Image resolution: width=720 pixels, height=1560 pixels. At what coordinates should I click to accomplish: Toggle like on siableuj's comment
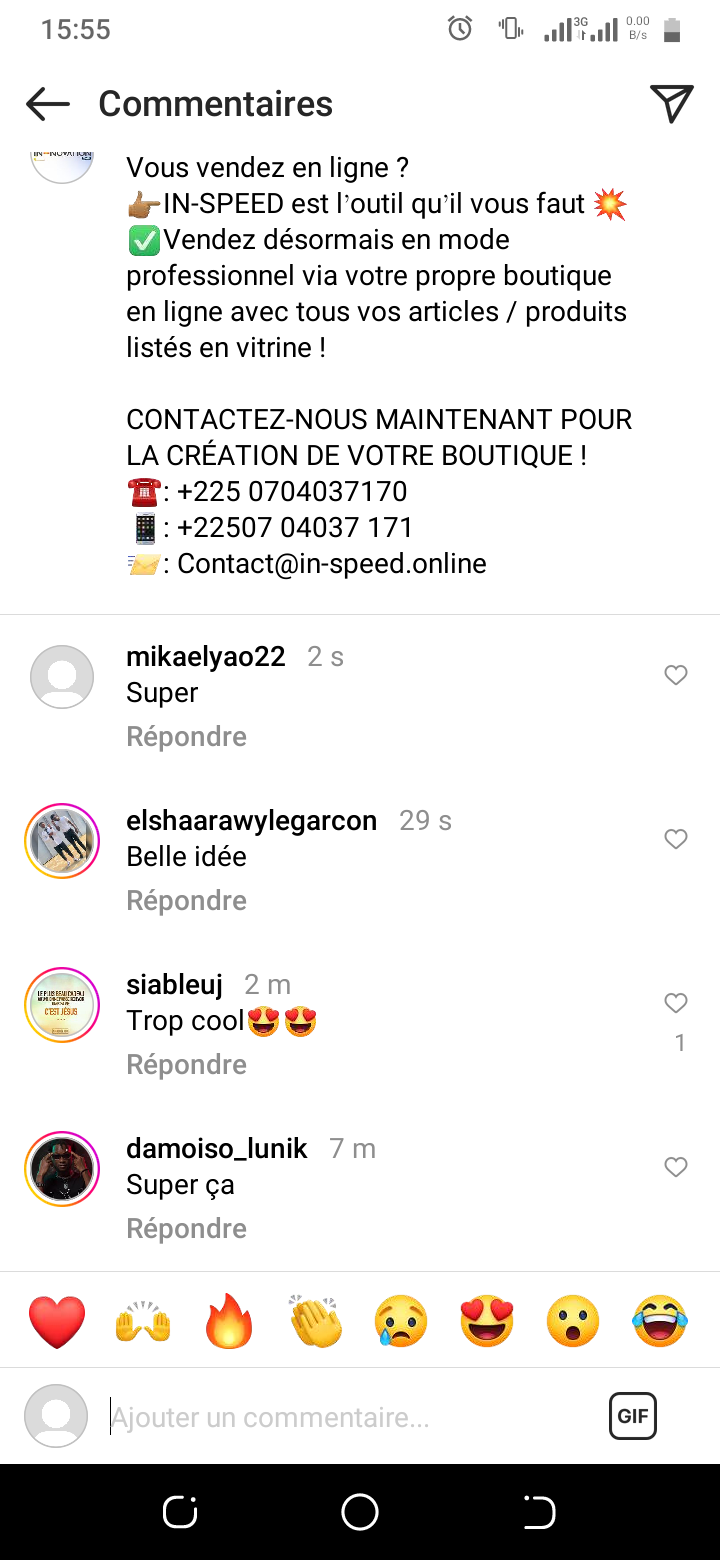676,1003
